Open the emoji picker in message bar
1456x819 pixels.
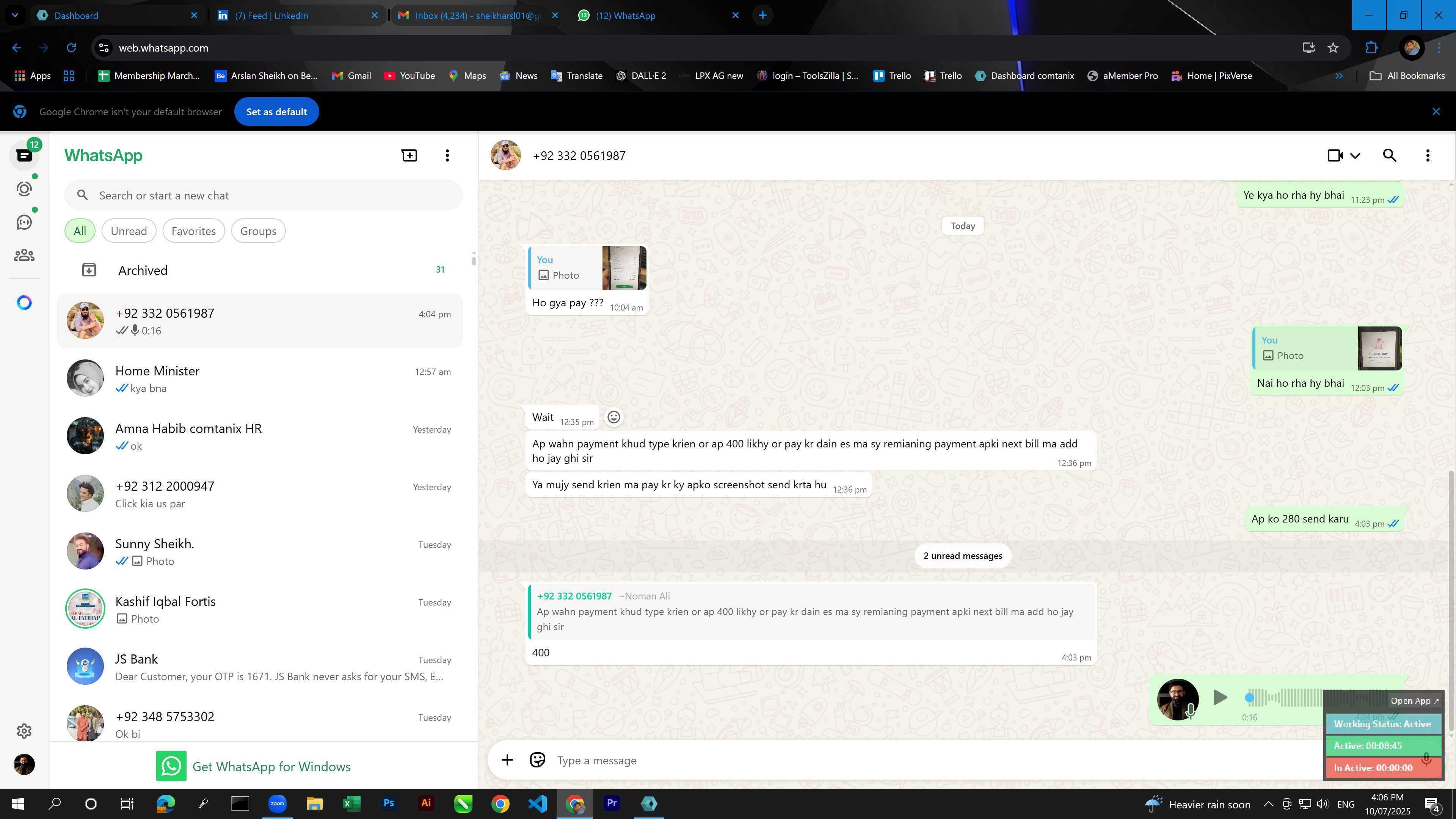(x=537, y=760)
